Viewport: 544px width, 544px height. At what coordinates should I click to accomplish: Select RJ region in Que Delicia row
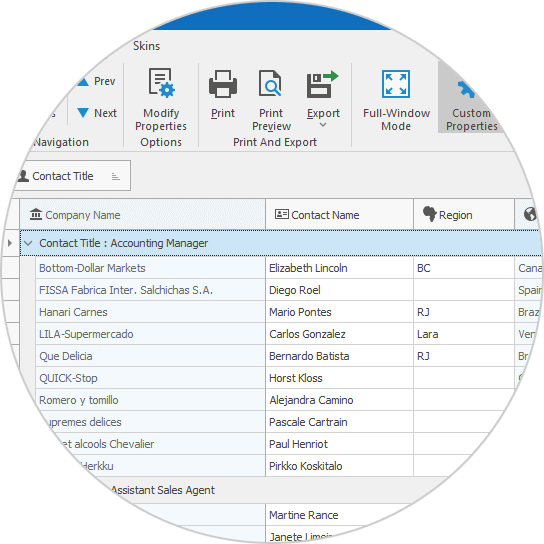click(464, 356)
